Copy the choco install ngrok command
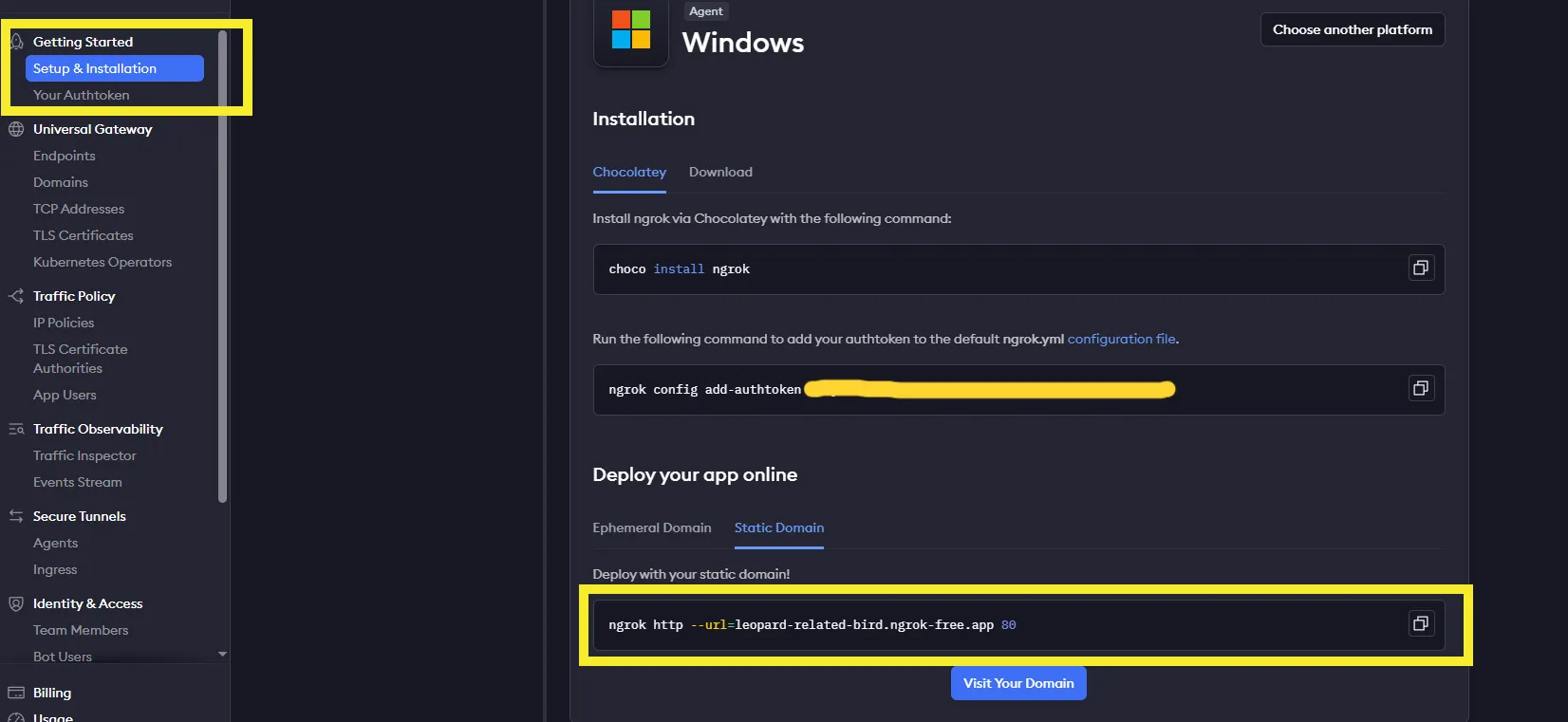1568x722 pixels. click(x=1420, y=268)
